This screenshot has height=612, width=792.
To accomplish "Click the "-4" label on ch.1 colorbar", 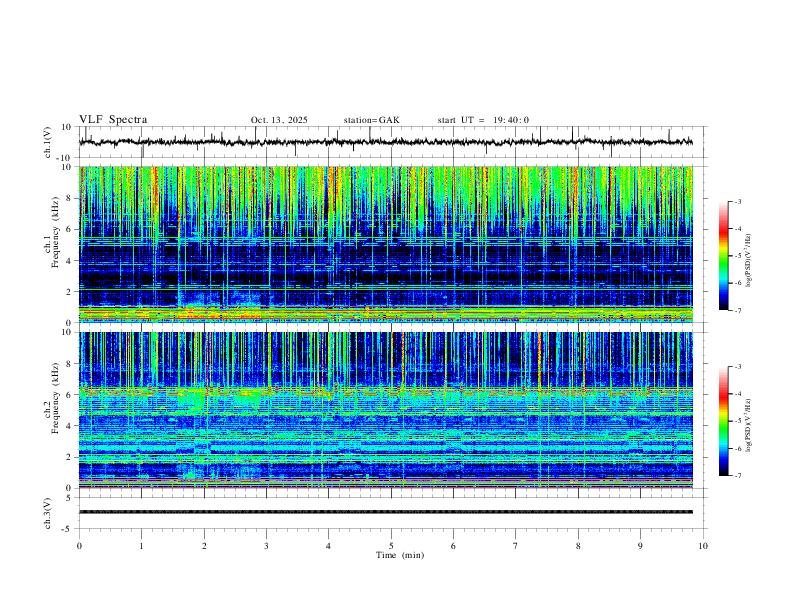I will [737, 229].
